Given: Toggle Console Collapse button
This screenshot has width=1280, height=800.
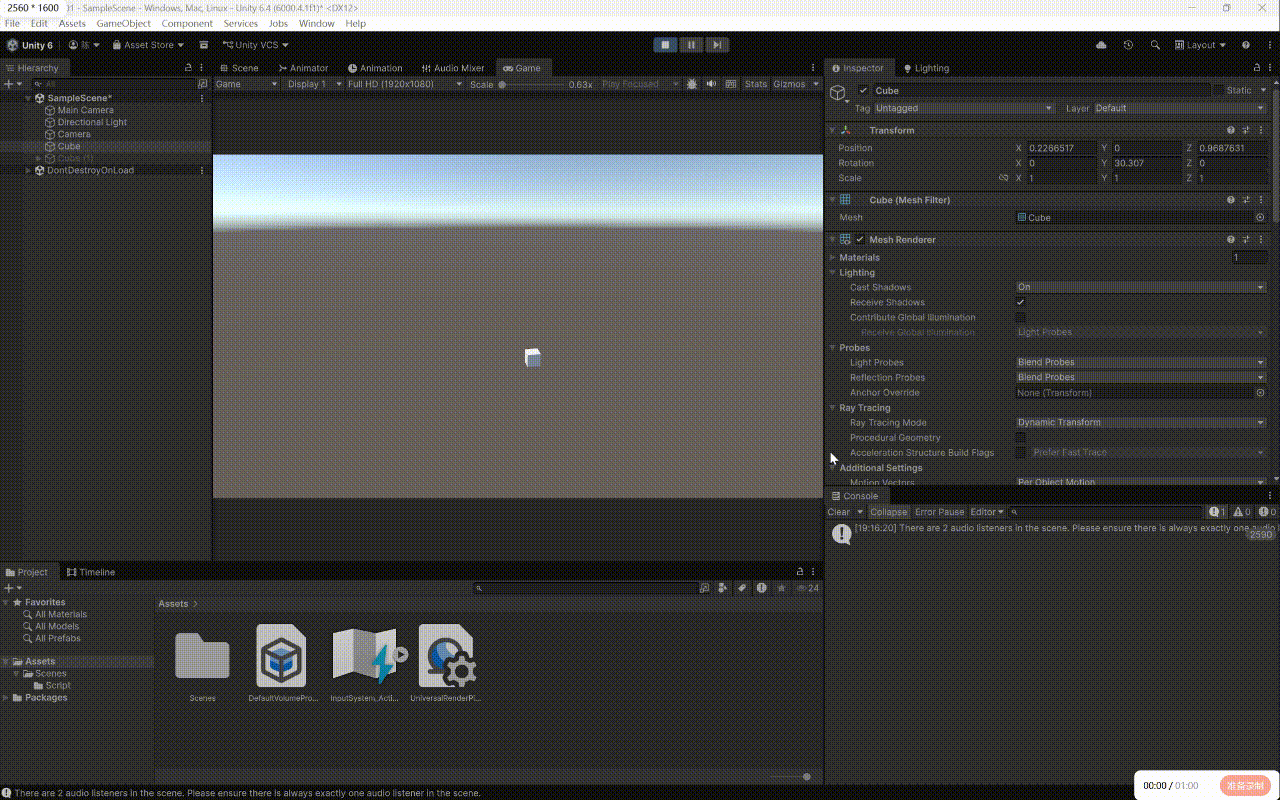Looking at the screenshot, I should (888, 512).
